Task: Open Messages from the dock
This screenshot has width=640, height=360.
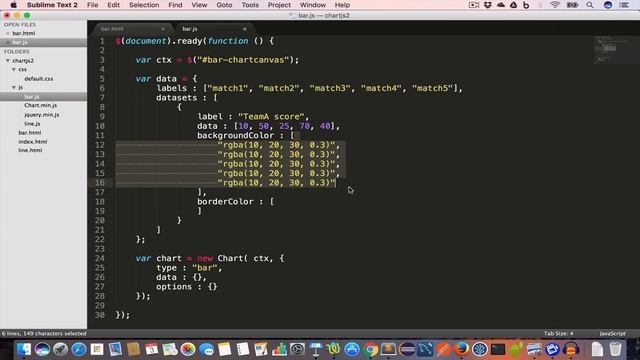Action: (206, 349)
